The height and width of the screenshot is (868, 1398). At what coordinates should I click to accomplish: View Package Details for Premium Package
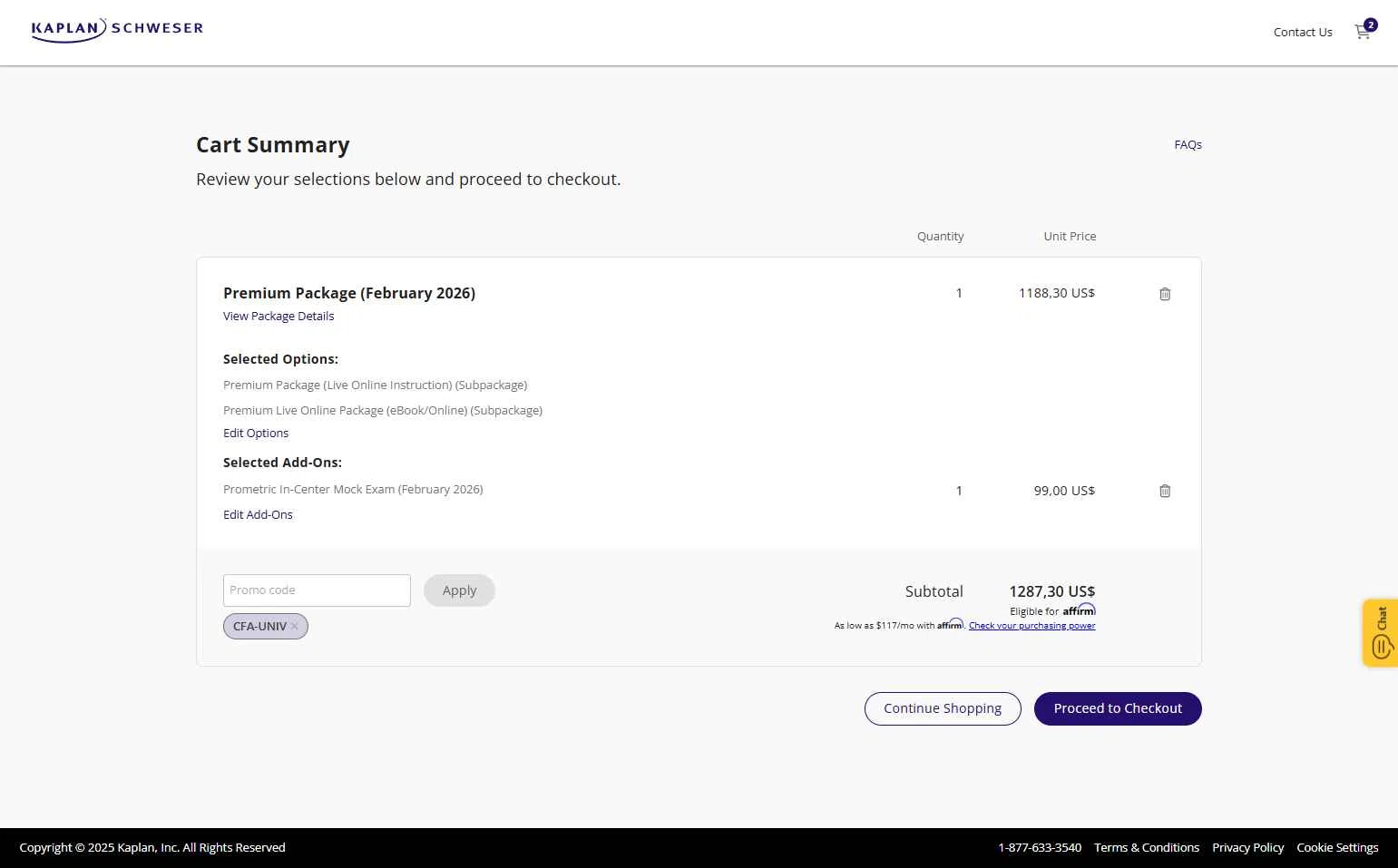click(x=279, y=316)
